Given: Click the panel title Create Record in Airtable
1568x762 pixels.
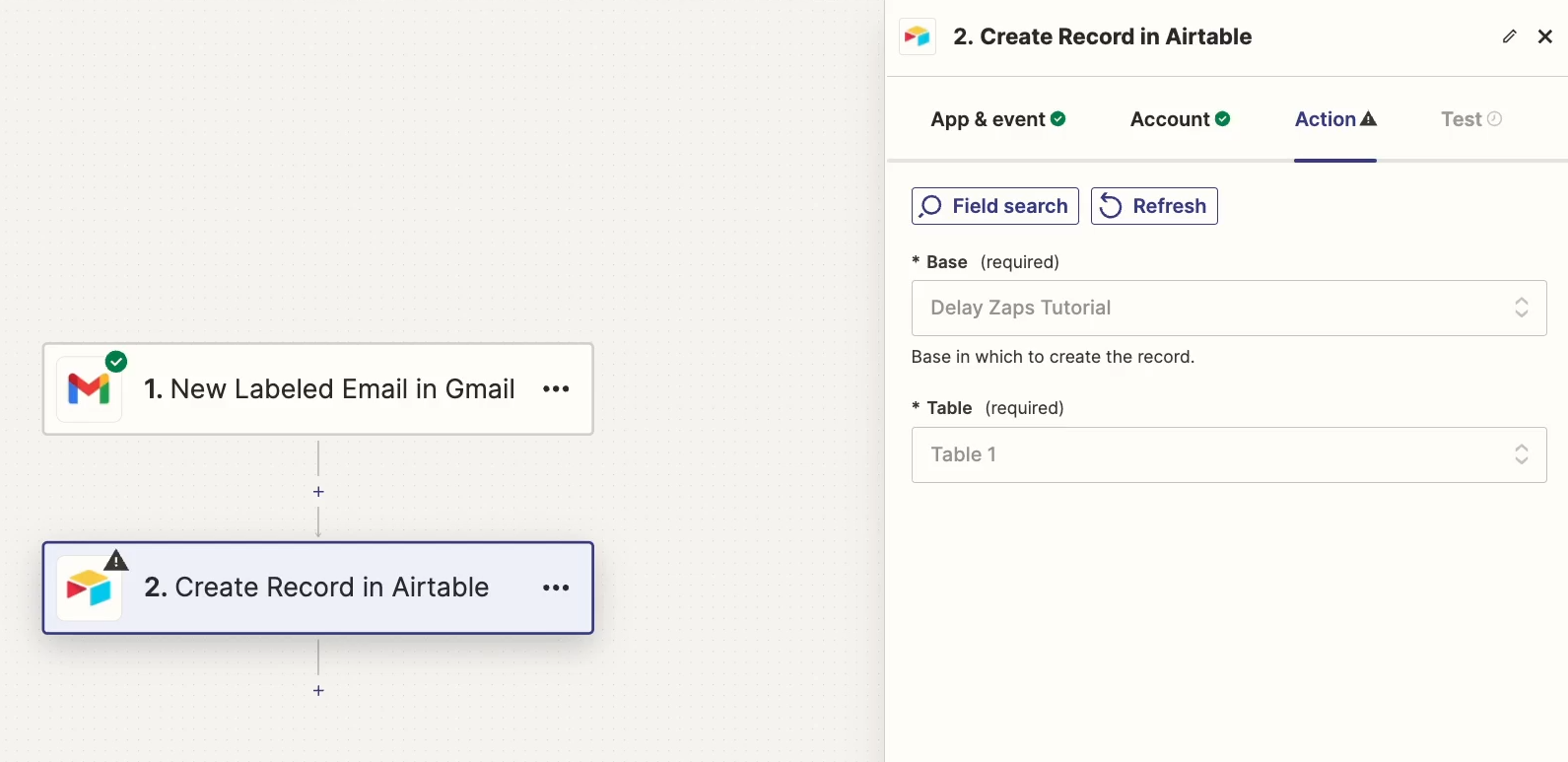Looking at the screenshot, I should [1102, 36].
